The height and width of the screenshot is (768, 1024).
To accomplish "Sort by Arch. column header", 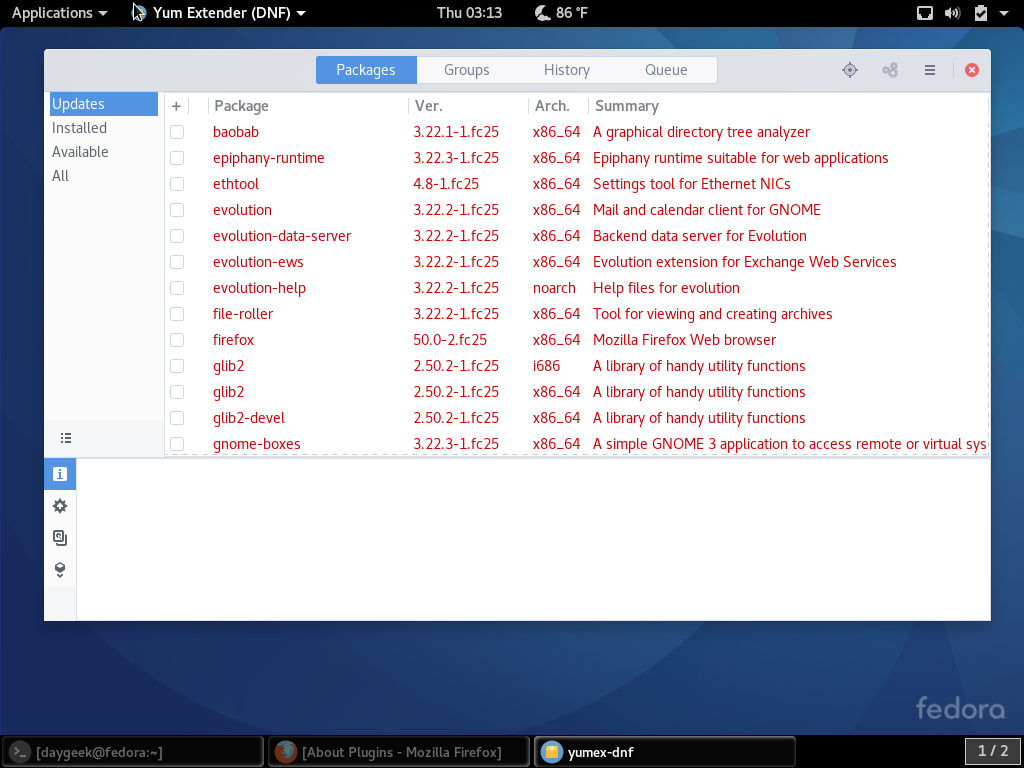I will 558,106.
